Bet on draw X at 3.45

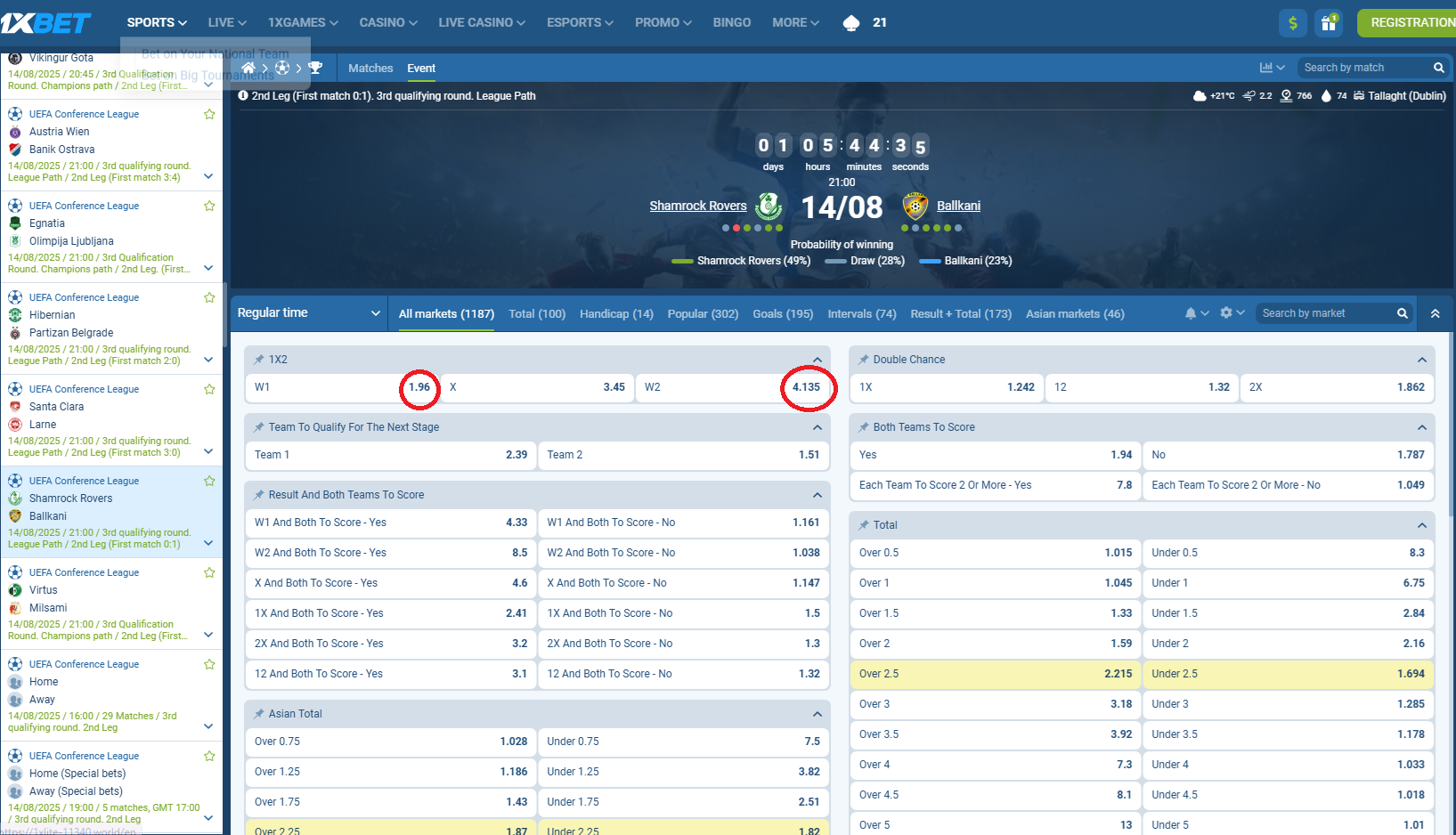pyautogui.click(x=537, y=387)
